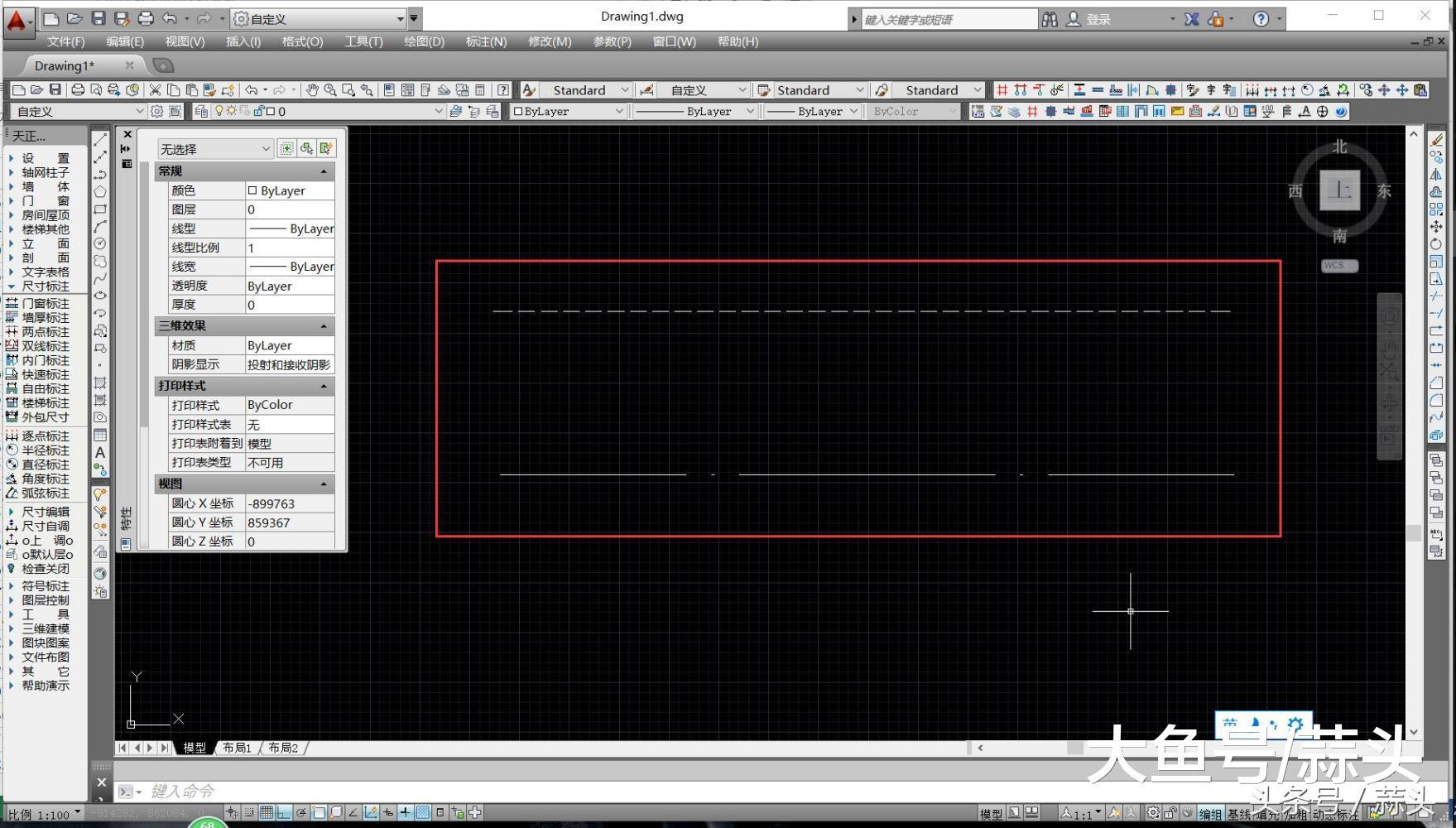Click the Select Objects icon in properties palette
Viewport: 1456px width, 828px height.
click(x=306, y=148)
